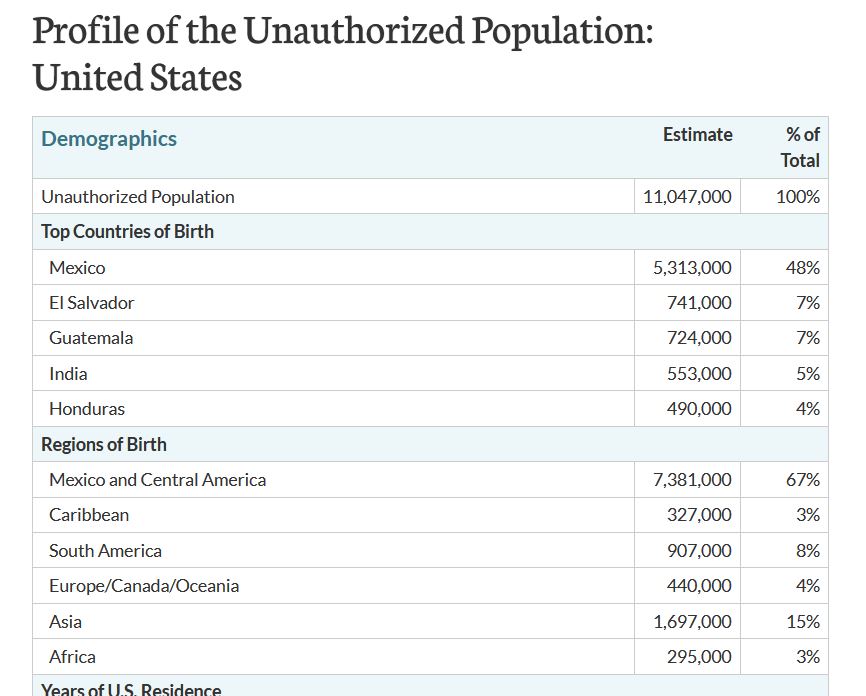Click the Demographics section heading

tap(109, 139)
